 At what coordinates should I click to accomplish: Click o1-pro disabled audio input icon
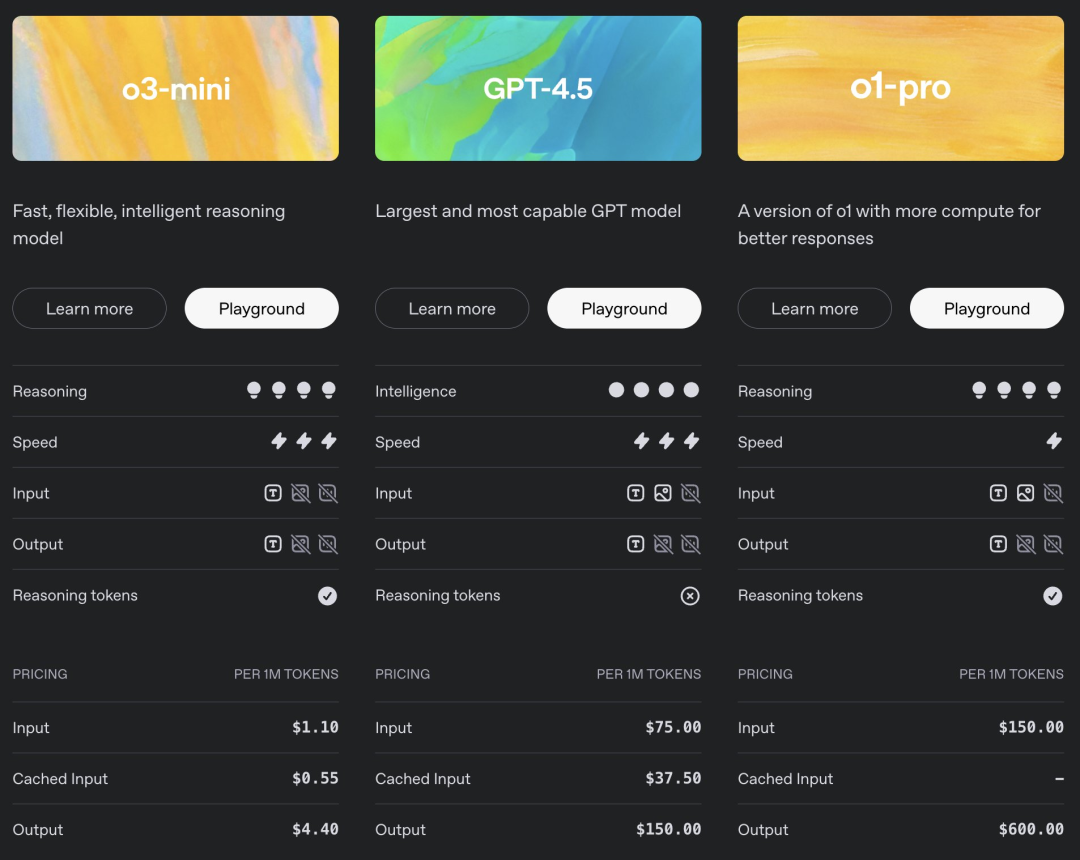click(x=1053, y=493)
